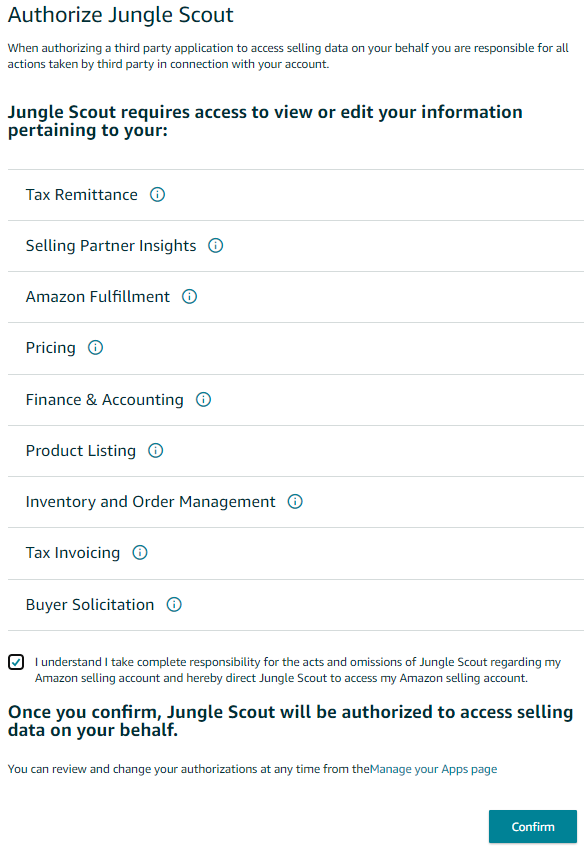Screen dimensions: 588x849
Task: Click the Finance & Accounting info icon
Action: click(x=203, y=400)
